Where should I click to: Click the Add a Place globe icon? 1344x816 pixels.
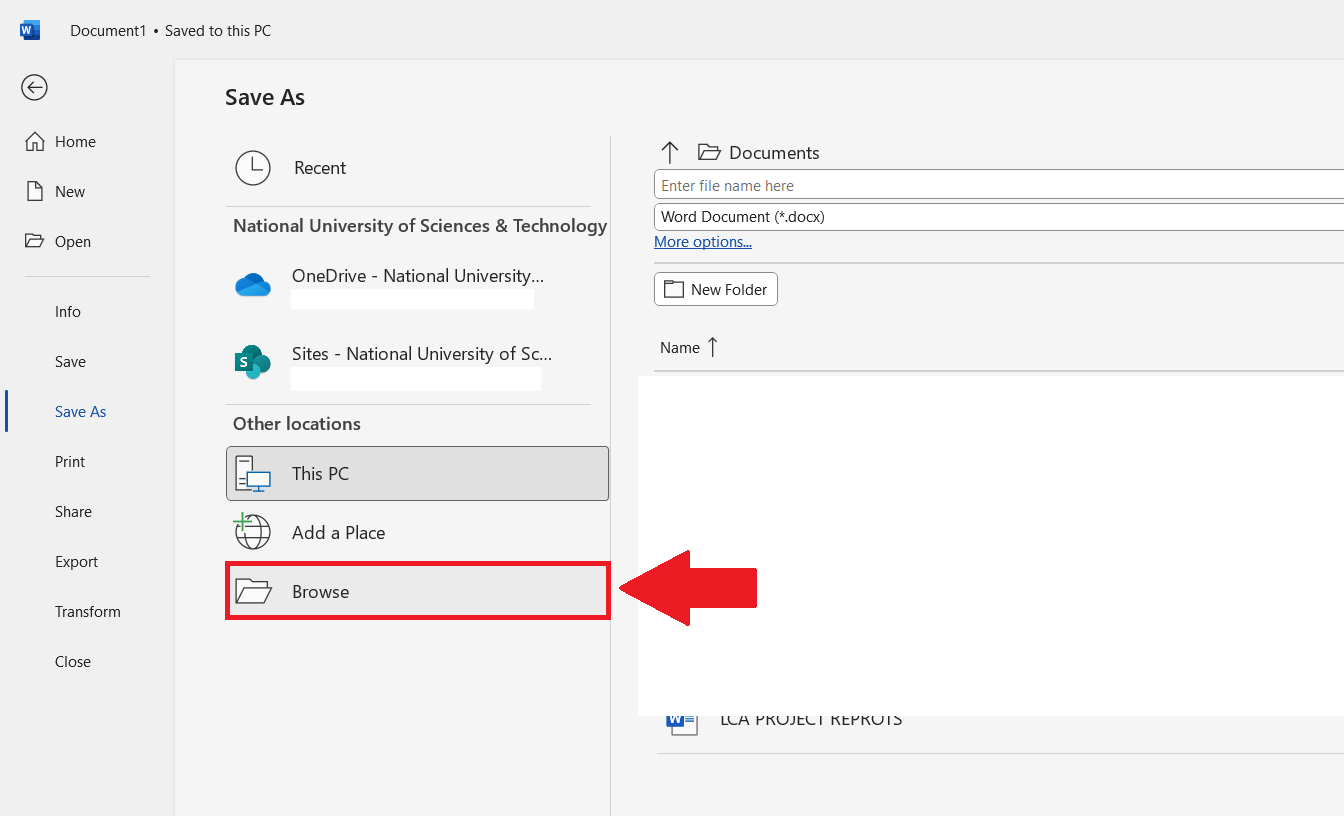[x=252, y=532]
